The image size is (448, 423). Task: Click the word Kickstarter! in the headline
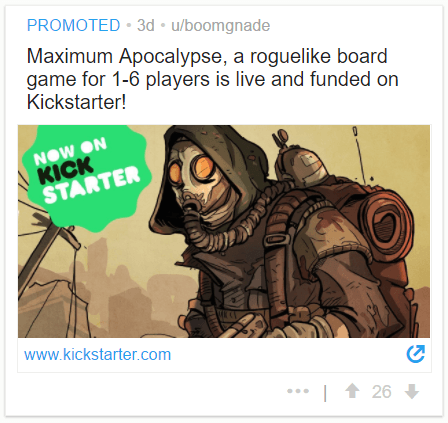point(76,102)
